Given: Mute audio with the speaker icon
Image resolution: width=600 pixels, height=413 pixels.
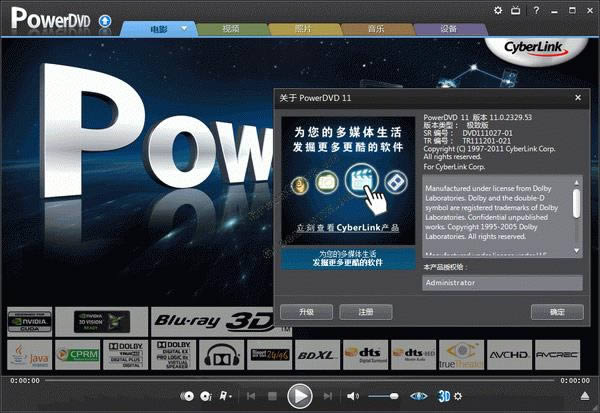Looking at the screenshot, I should (x=352, y=396).
